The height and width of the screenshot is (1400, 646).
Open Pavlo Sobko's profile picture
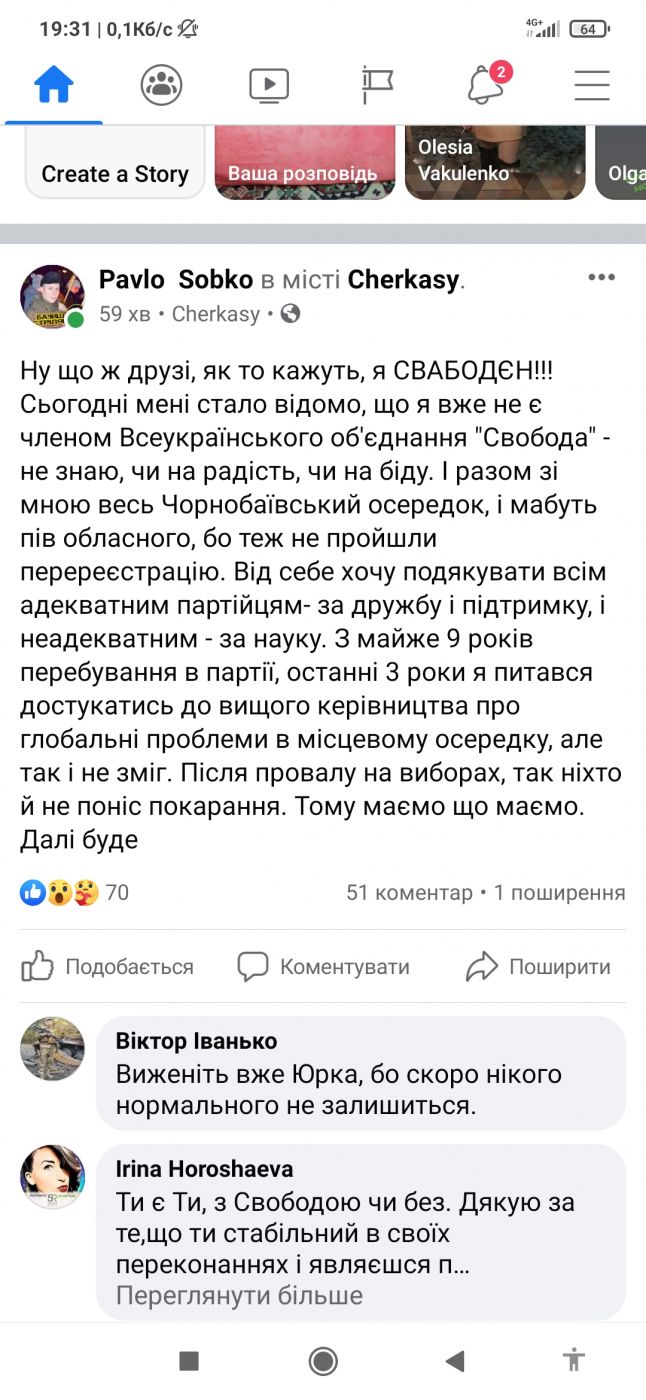(x=52, y=297)
